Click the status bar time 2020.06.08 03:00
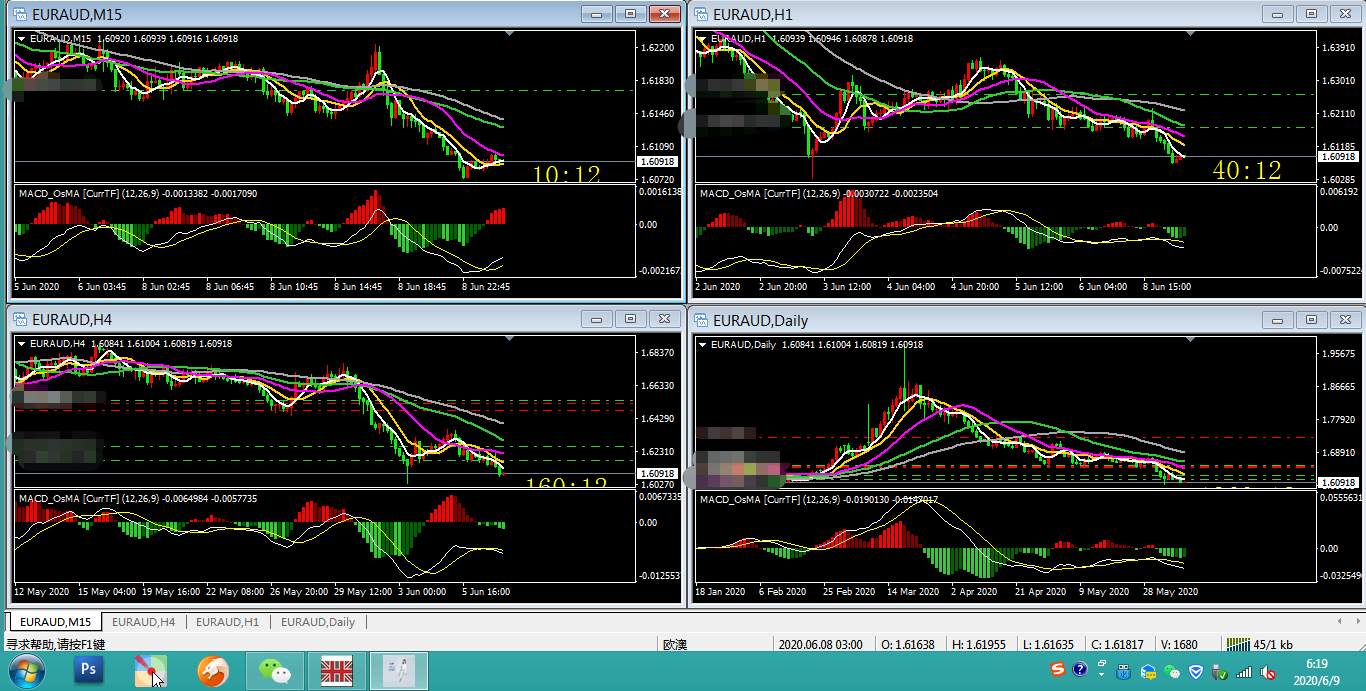 820,644
